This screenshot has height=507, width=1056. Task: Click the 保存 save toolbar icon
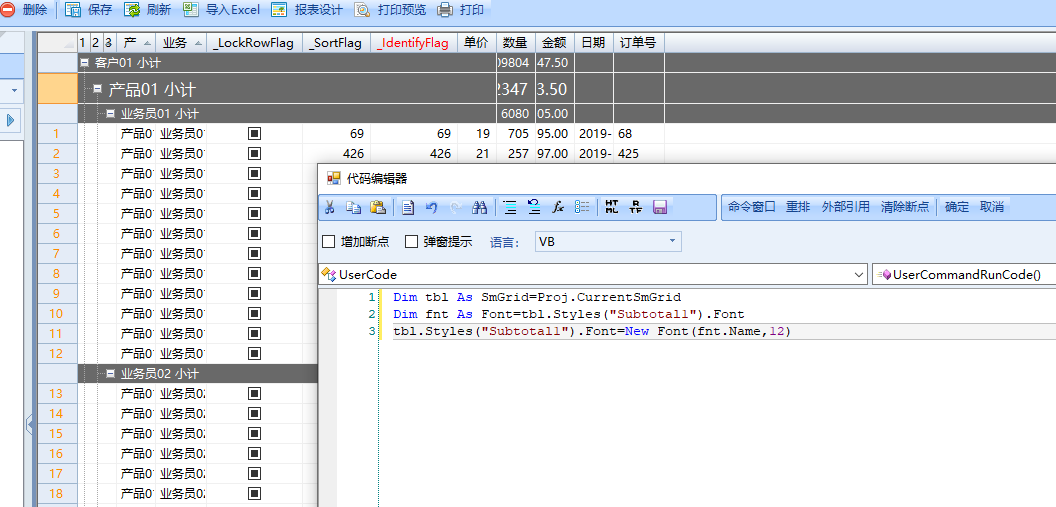[73, 9]
